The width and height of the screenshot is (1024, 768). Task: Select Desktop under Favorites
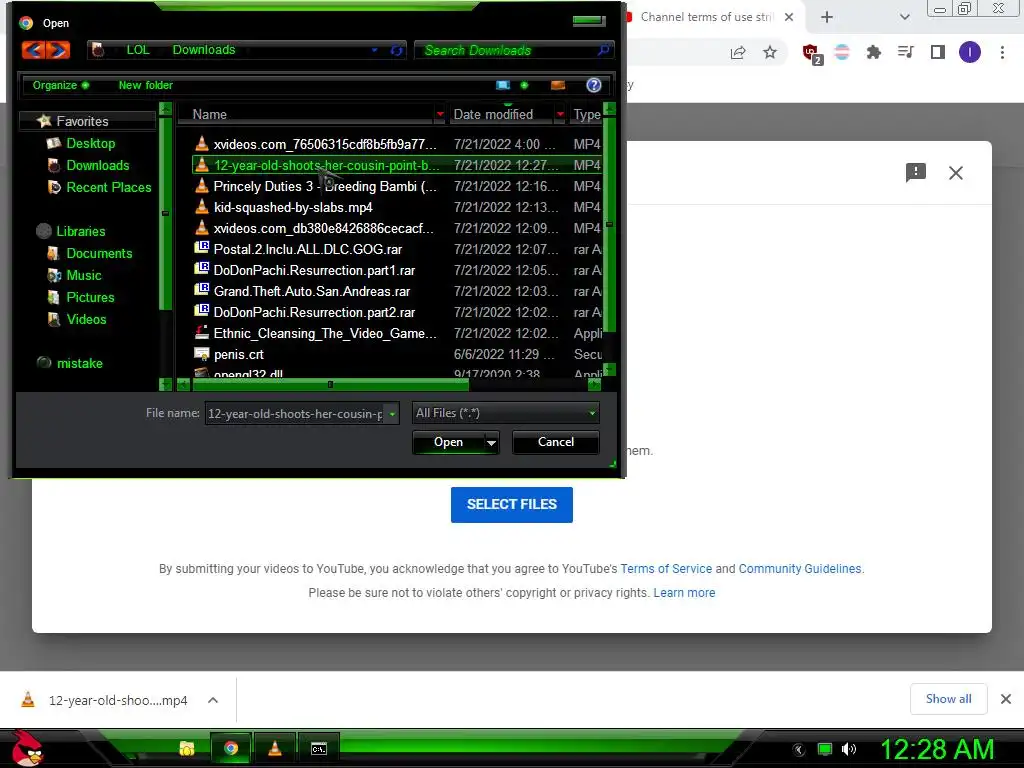90,143
